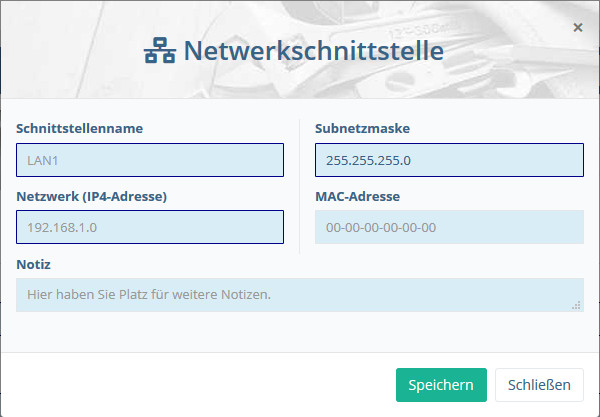The image size is (600, 417).
Task: Click the MAC-Adresse label
Action: coord(357,197)
